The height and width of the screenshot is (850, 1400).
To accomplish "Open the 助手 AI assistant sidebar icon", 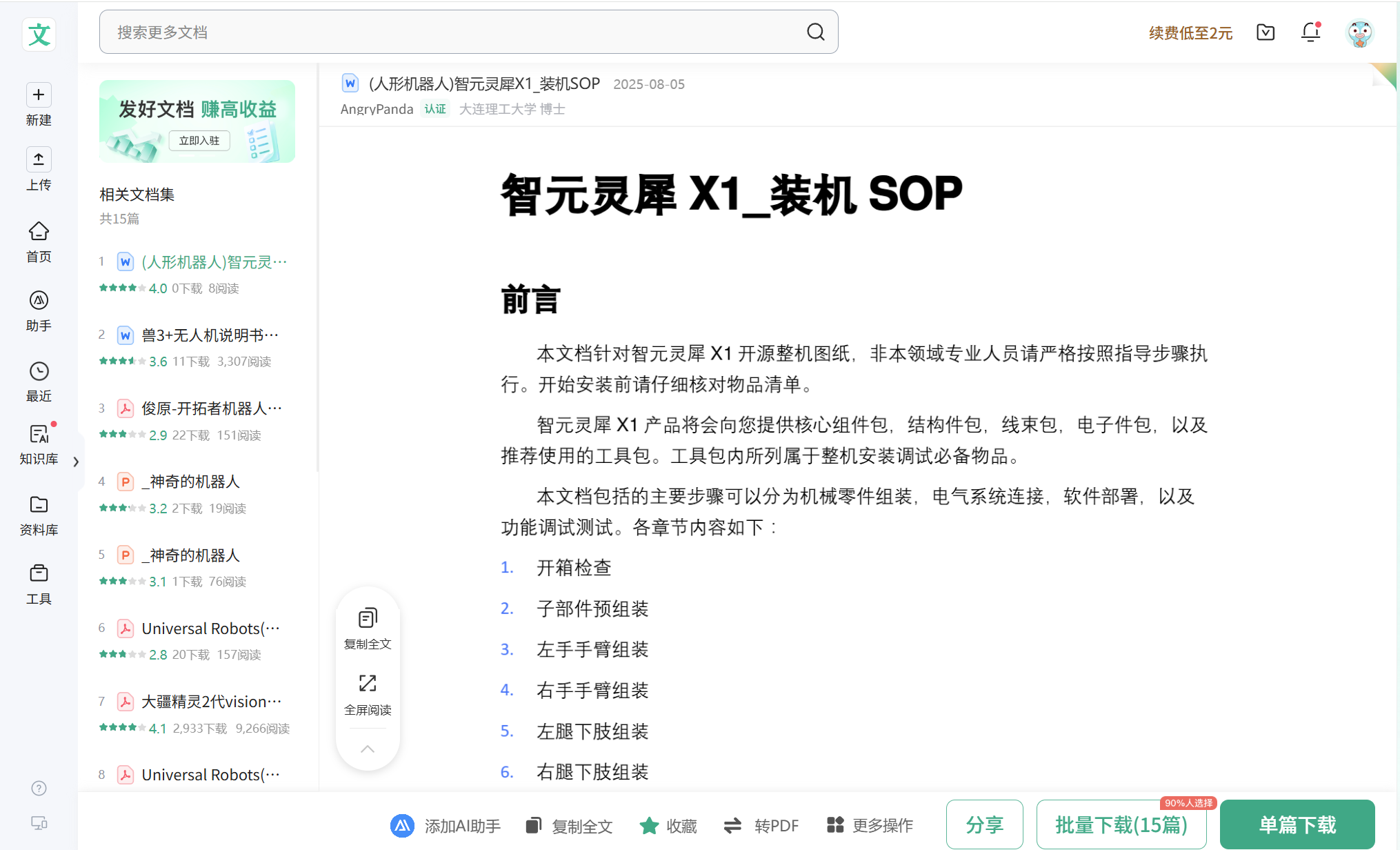I will pos(39,301).
